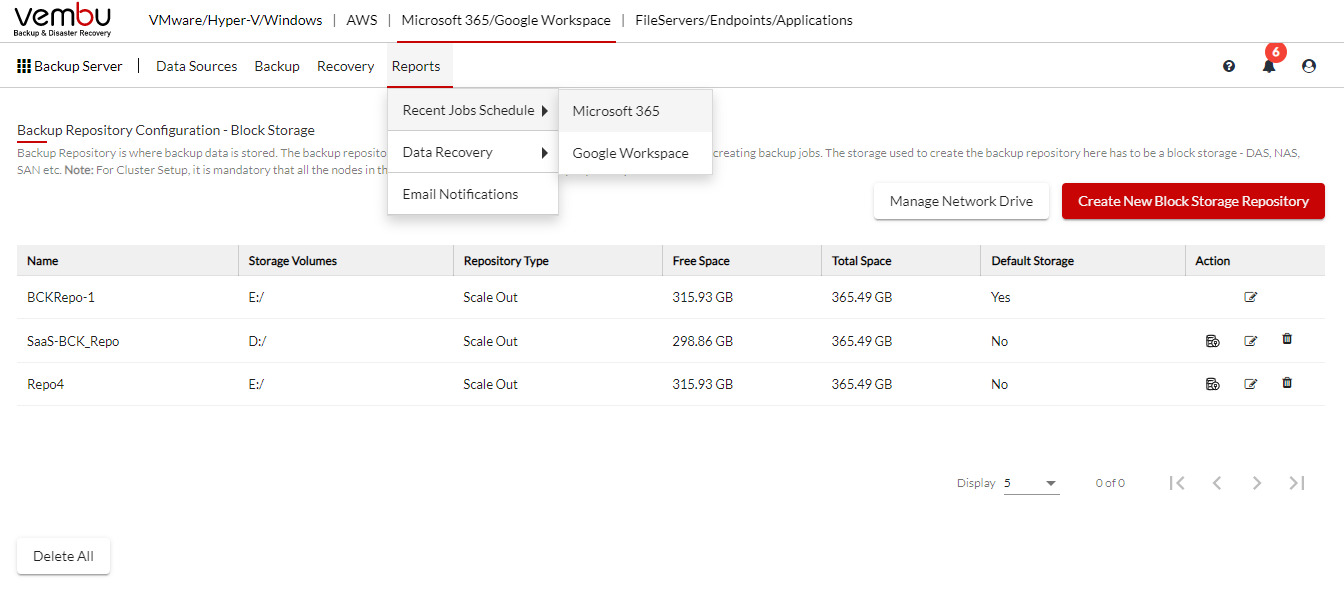Image resolution: width=1344 pixels, height=596 pixels.
Task: Open the Backup menu
Action: 277,66
